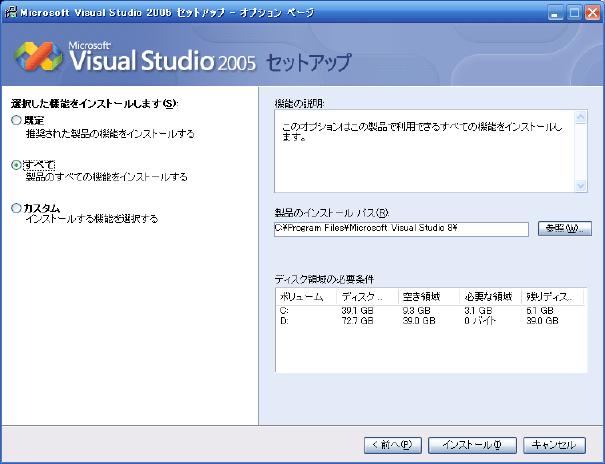Click the 3.1 GB required space cell
This screenshot has width=605, height=464.
click(x=478, y=310)
